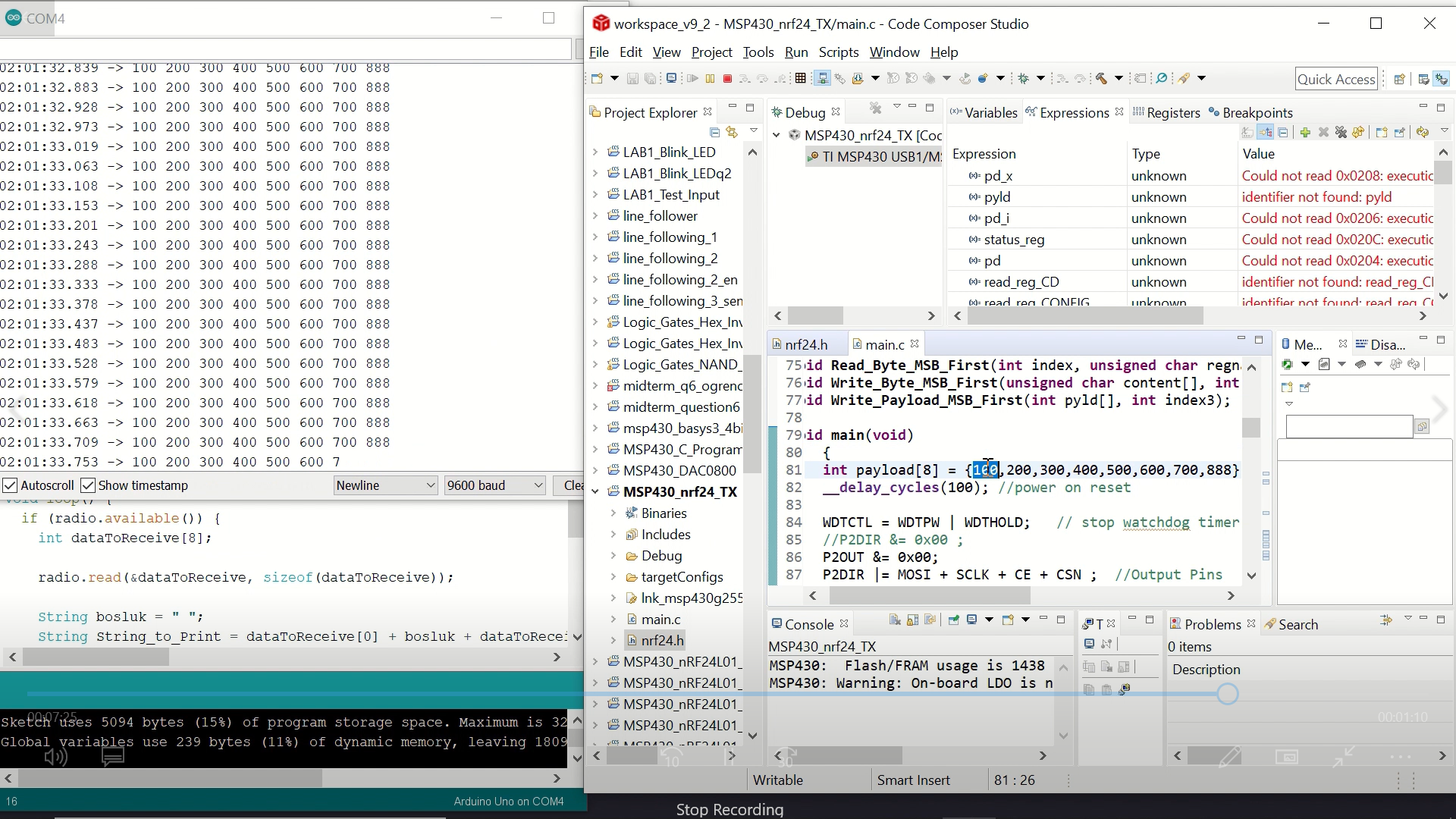The height and width of the screenshot is (819, 1456).
Task: Click the Suspend (pause) debug icon
Action: 711,78
